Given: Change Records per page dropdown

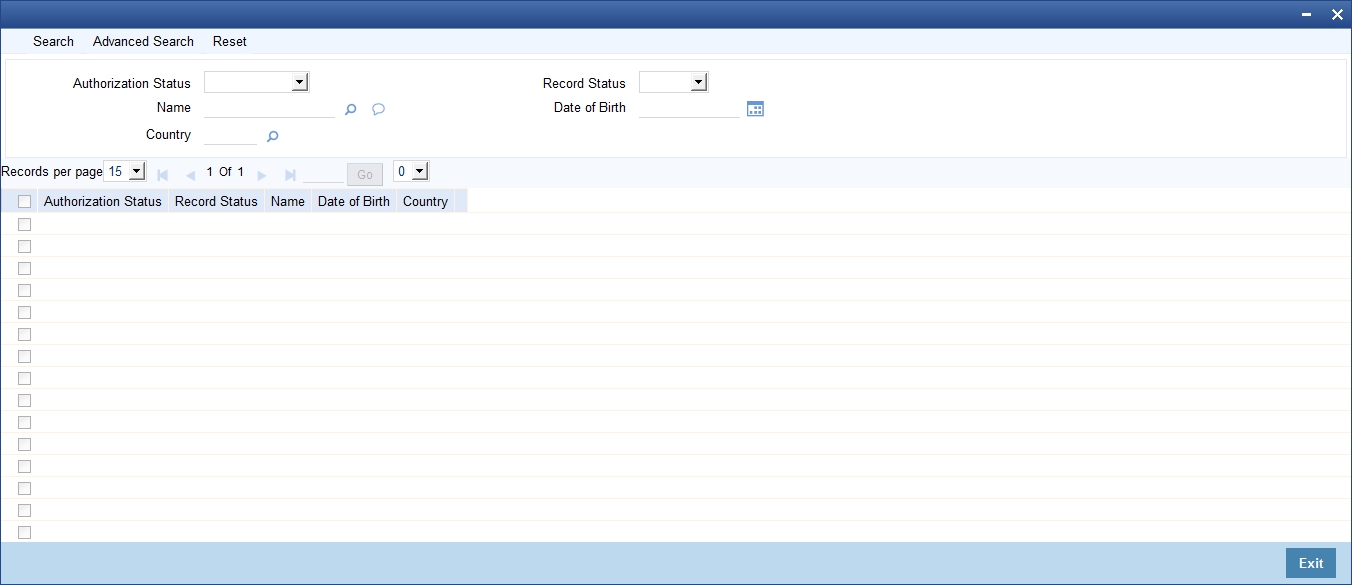Looking at the screenshot, I should 124,171.
